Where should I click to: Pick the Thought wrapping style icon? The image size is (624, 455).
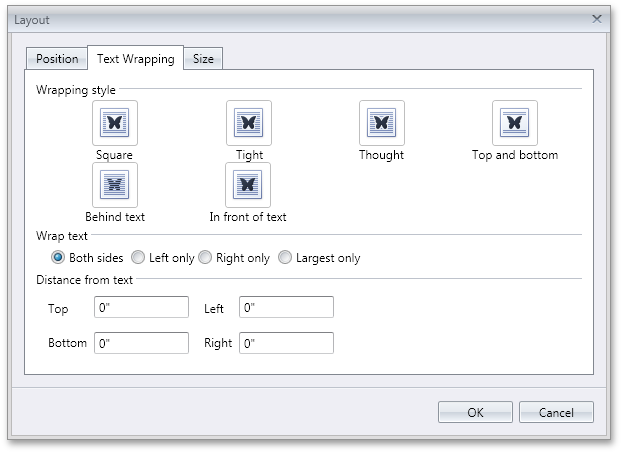pyautogui.click(x=381, y=124)
